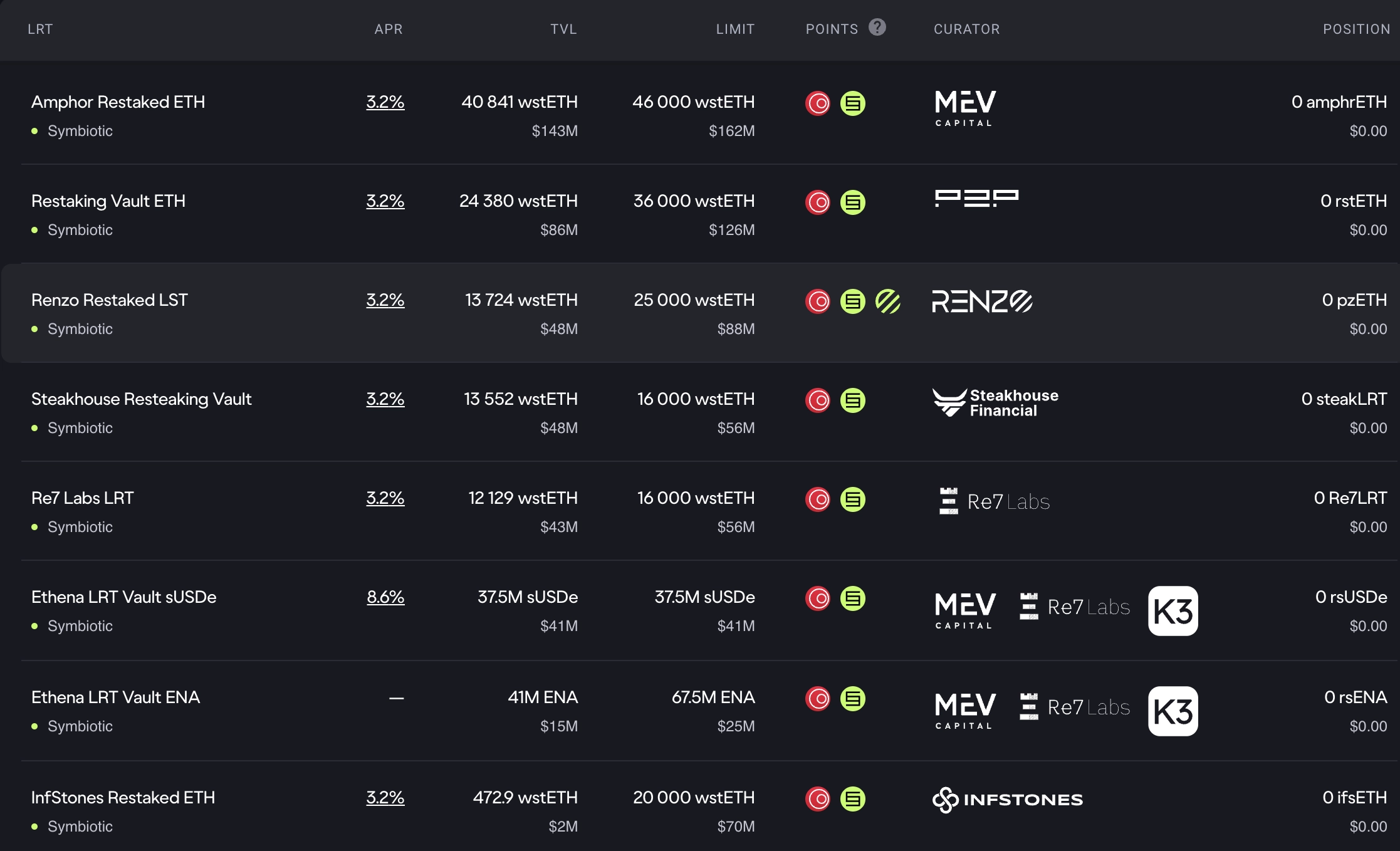Click the K3 logo in Ethena sUSDe row

pyautogui.click(x=1173, y=611)
